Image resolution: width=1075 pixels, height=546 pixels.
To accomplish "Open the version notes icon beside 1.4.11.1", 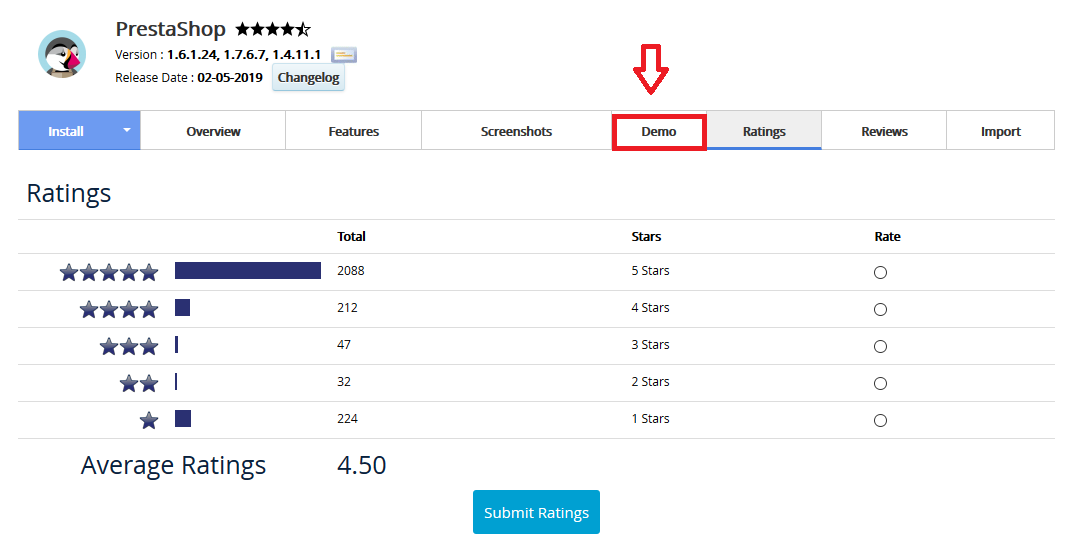I will click(x=343, y=55).
